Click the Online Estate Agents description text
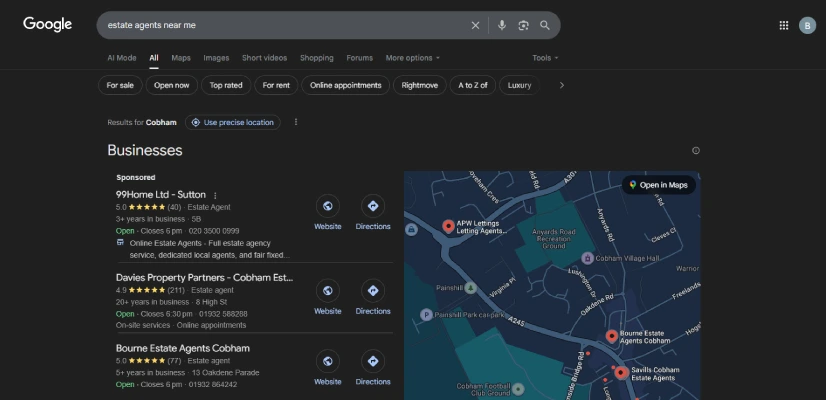Viewport: 826px width, 400px height. point(210,249)
